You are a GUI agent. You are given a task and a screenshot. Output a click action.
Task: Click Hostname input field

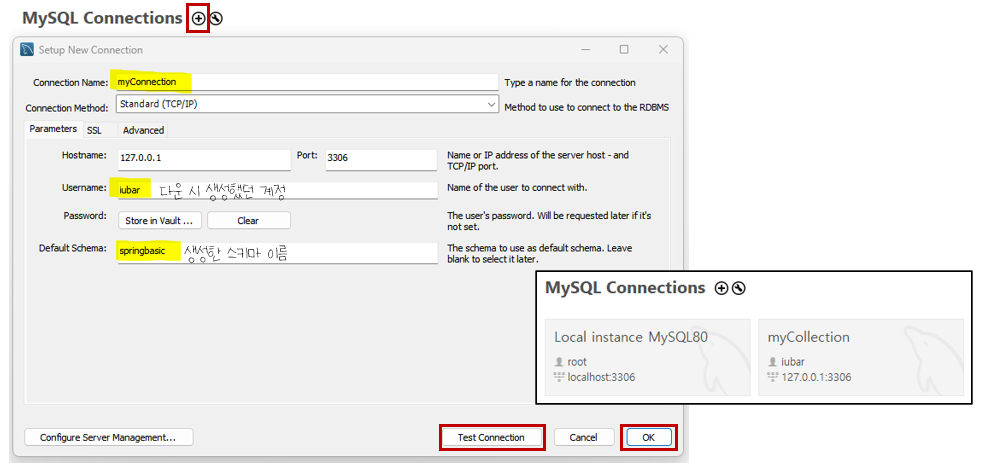coord(203,158)
